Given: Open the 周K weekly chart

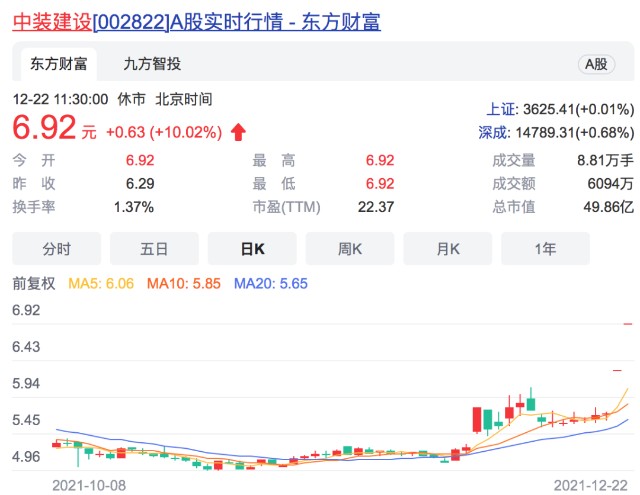Looking at the screenshot, I should (x=350, y=249).
